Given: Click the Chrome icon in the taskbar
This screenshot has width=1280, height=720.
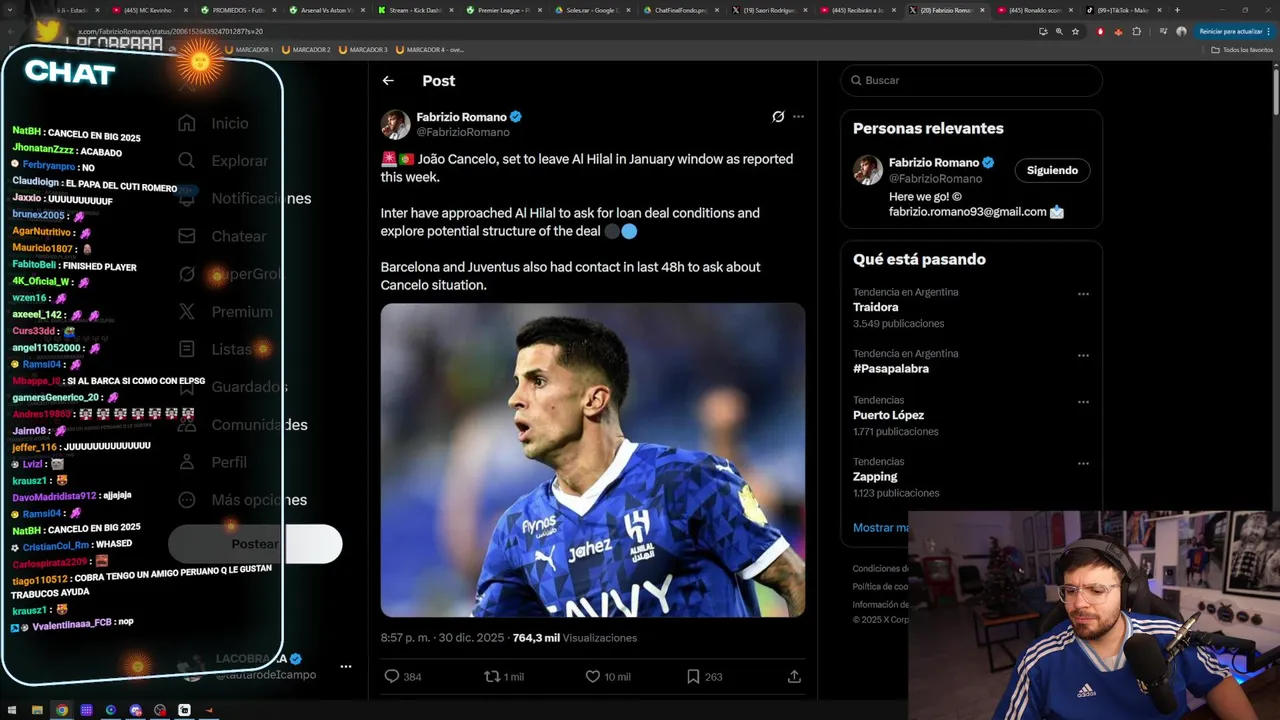Looking at the screenshot, I should pos(62,710).
